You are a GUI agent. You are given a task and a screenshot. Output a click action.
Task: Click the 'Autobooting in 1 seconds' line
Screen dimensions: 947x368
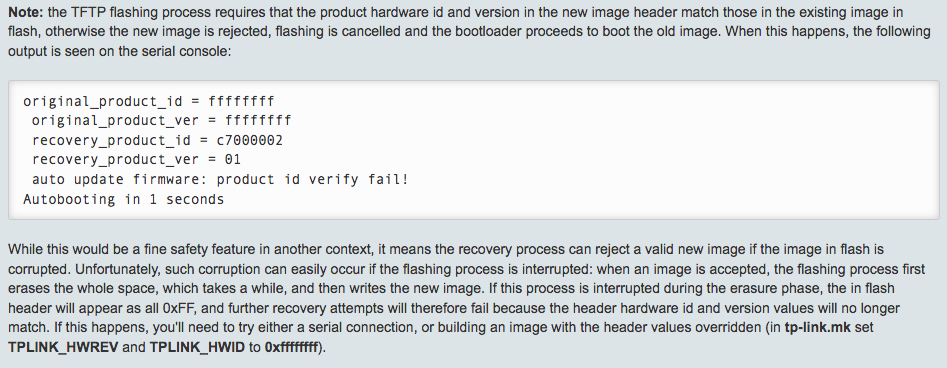pyautogui.click(x=123, y=199)
